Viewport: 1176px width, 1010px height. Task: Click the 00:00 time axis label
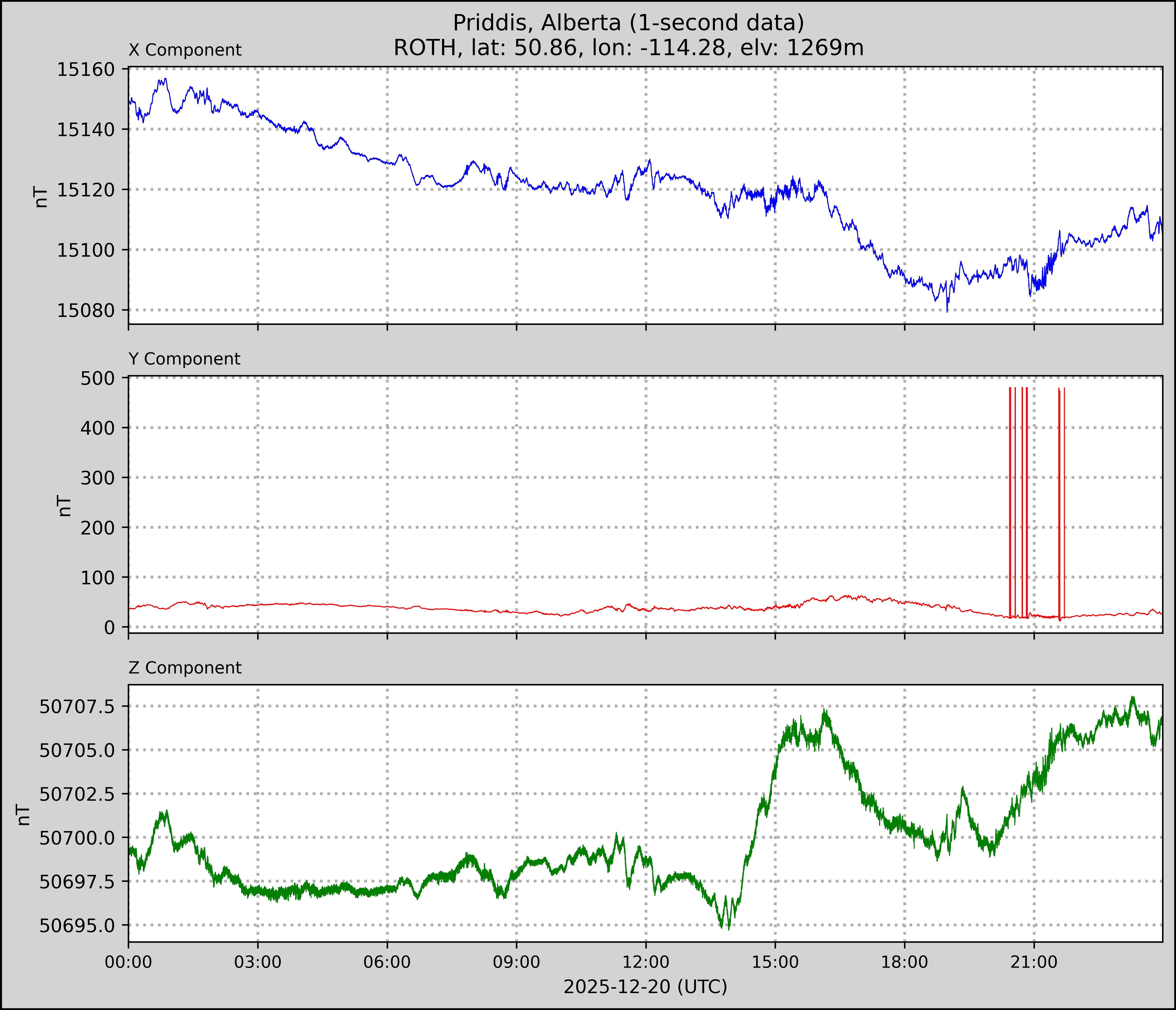click(129, 962)
